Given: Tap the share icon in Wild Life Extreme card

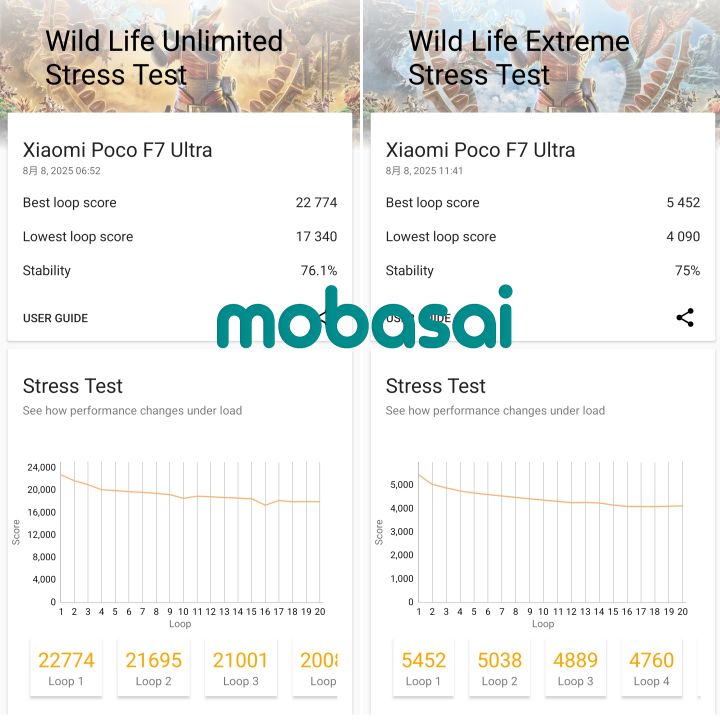Looking at the screenshot, I should tap(685, 318).
